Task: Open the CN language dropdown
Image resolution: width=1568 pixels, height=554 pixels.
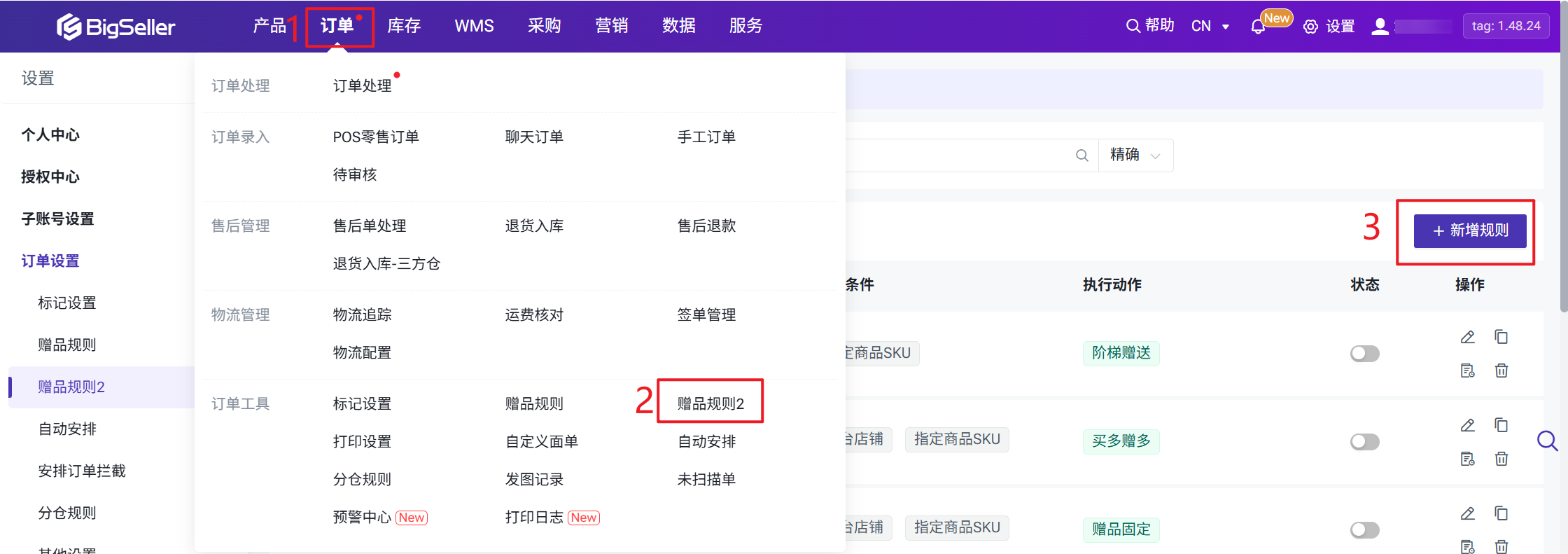Action: (x=1210, y=27)
